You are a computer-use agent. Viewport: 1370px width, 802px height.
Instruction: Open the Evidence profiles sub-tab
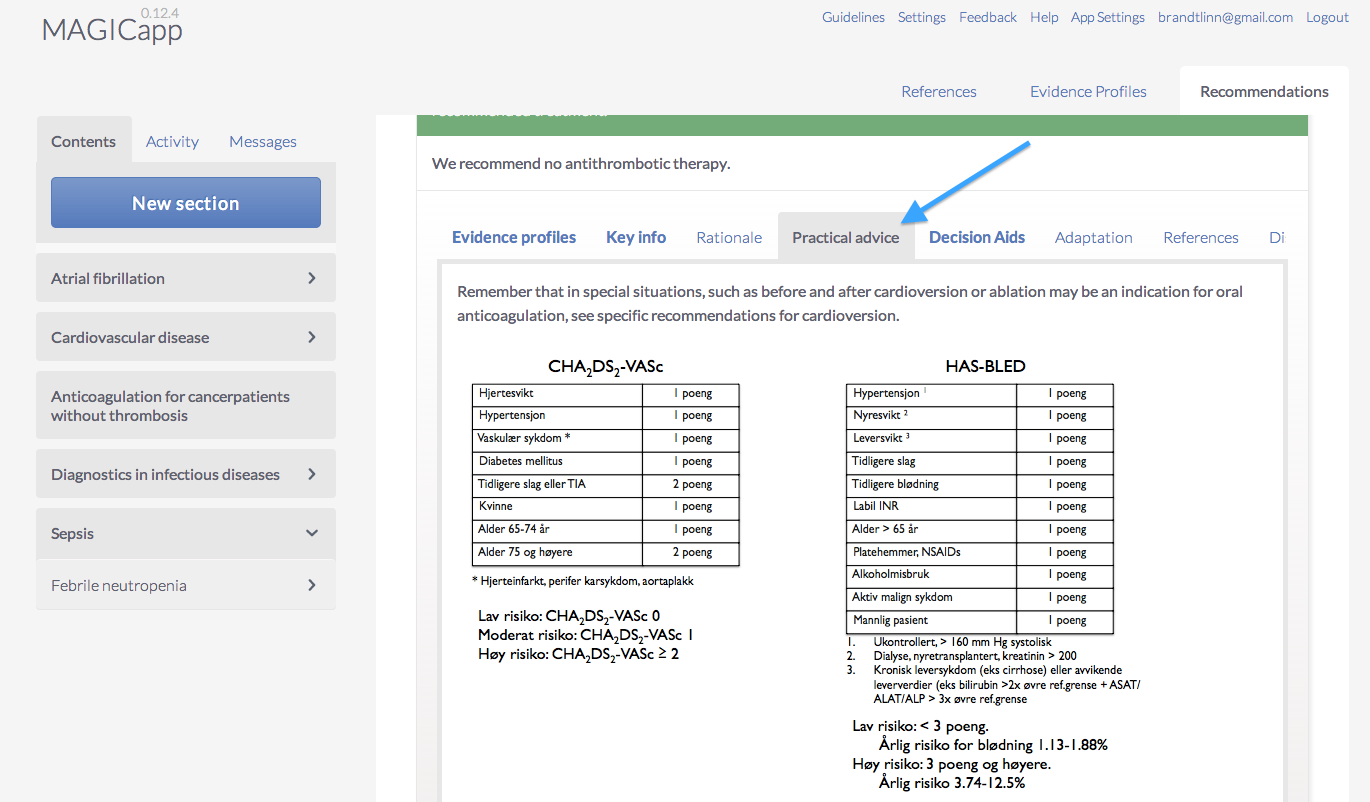coord(514,237)
